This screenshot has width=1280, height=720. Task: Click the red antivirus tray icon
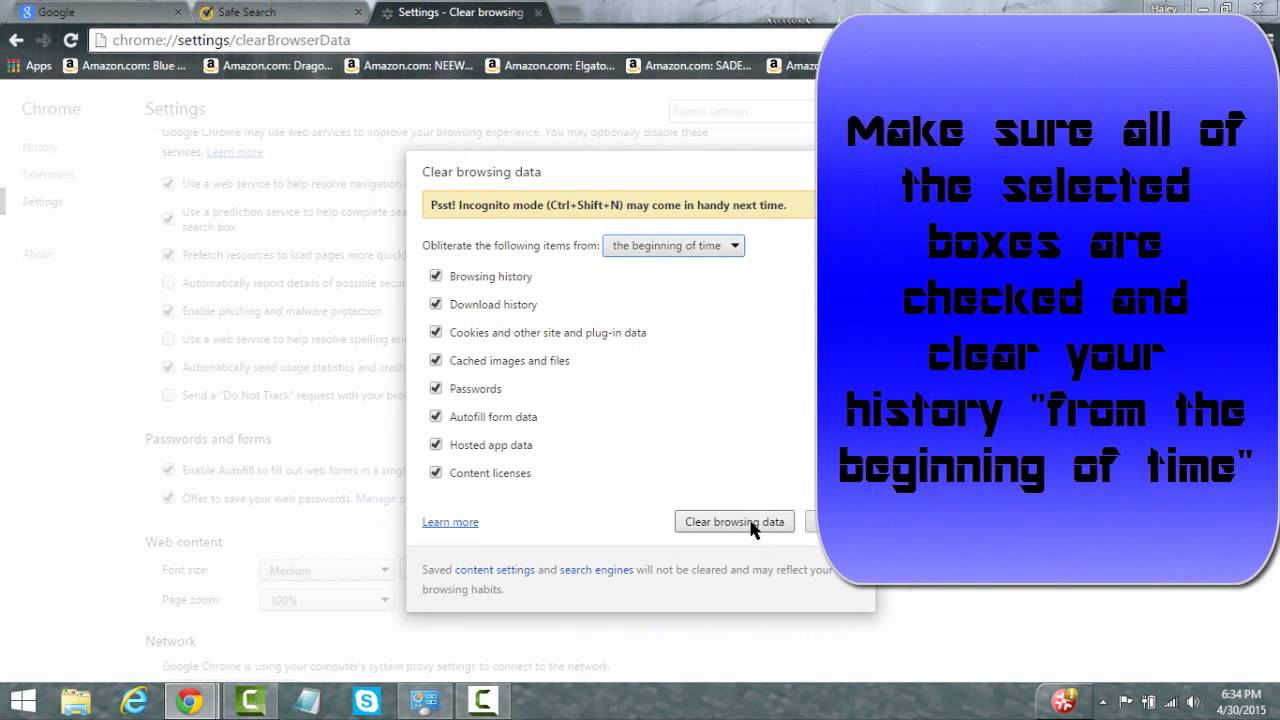(x=1065, y=701)
